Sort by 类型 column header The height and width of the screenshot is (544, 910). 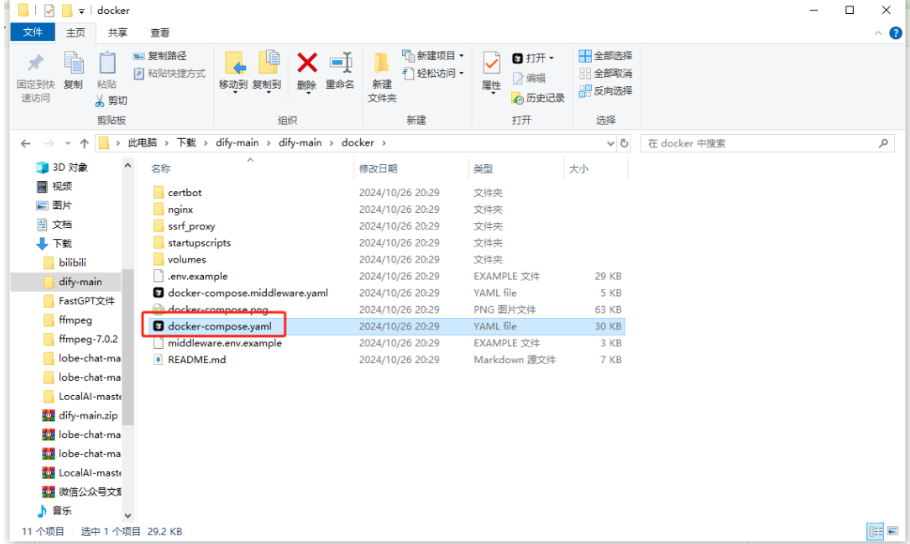tap(483, 169)
